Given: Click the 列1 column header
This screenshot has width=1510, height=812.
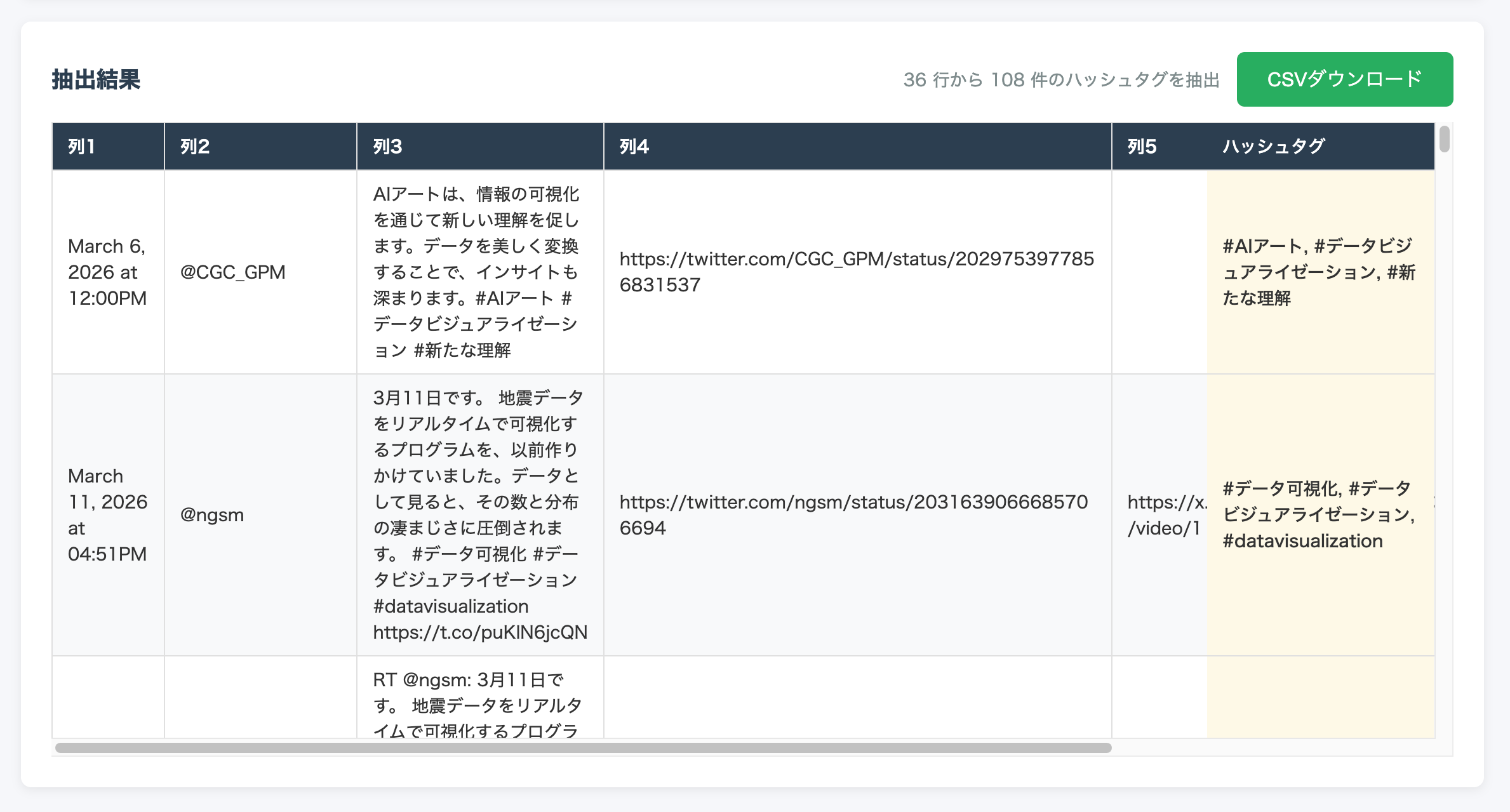Looking at the screenshot, I should click(x=82, y=147).
